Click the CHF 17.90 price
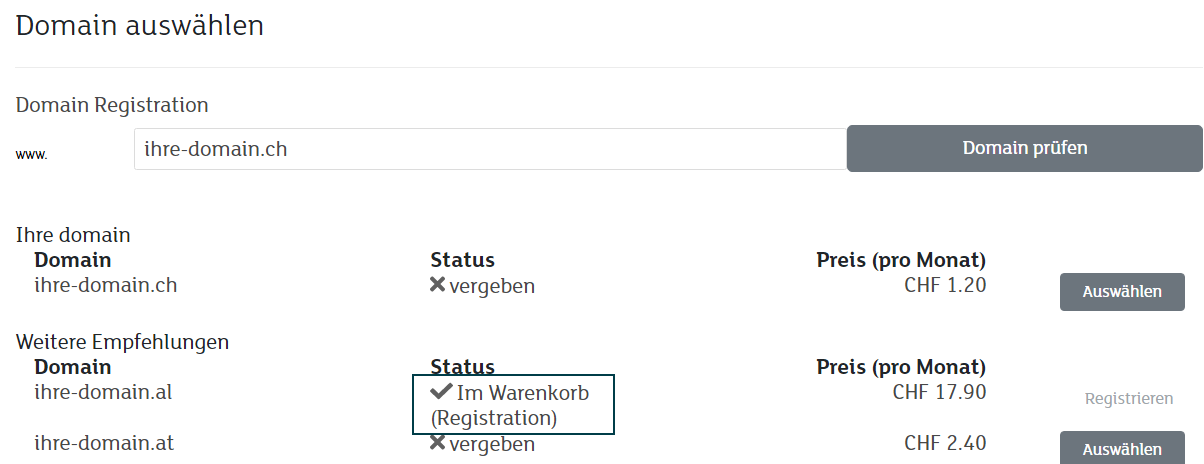The width and height of the screenshot is (1204, 464). pyautogui.click(x=939, y=392)
